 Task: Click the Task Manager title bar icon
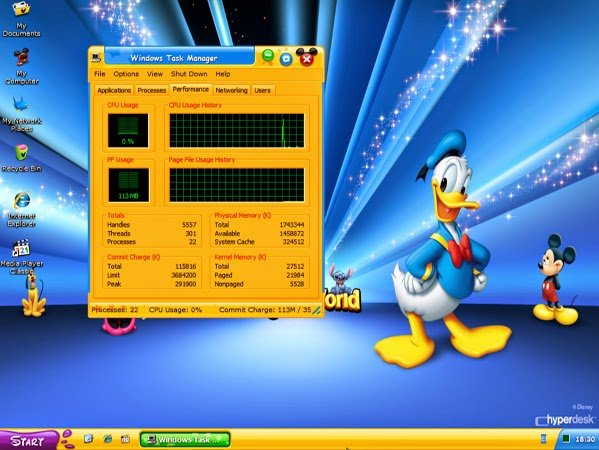pos(96,58)
